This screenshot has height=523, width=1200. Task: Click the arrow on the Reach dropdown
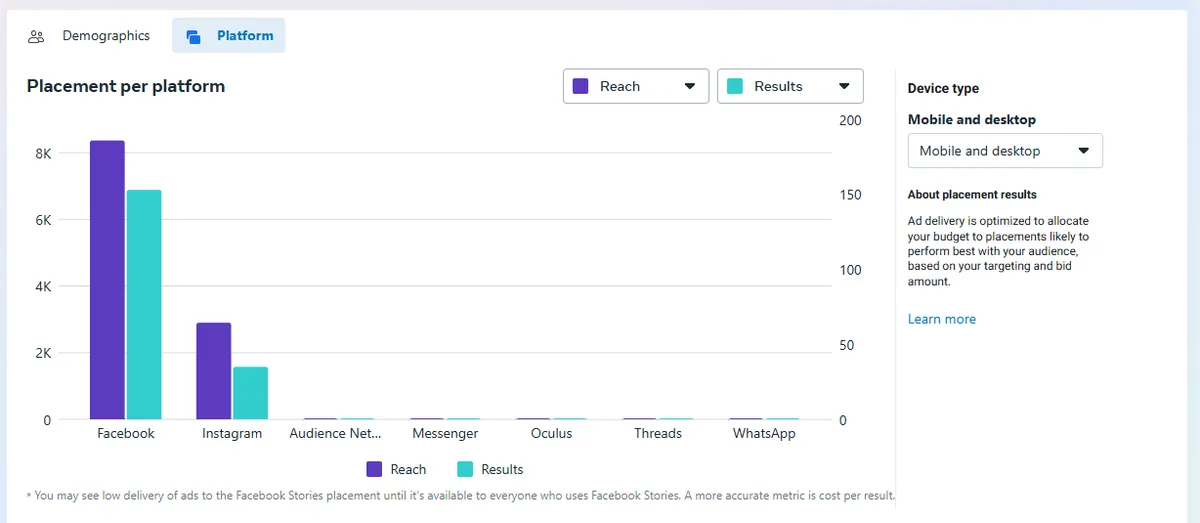tap(689, 86)
